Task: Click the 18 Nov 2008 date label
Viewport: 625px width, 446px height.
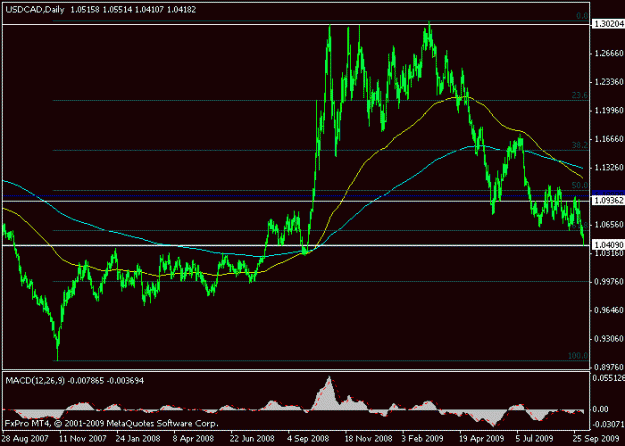Action: pyautogui.click(x=368, y=438)
